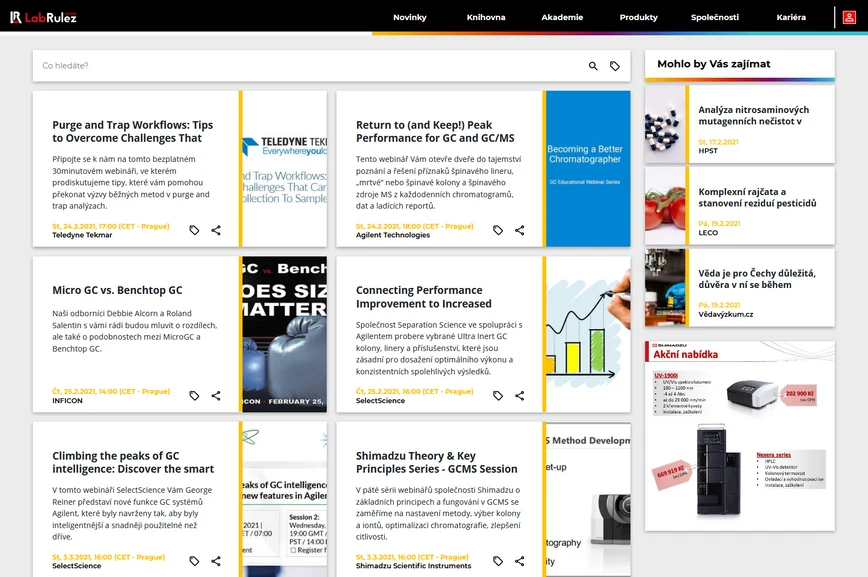The height and width of the screenshot is (577, 868).
Task: Share the Return to Peak Performance webinar
Action: 520,230
